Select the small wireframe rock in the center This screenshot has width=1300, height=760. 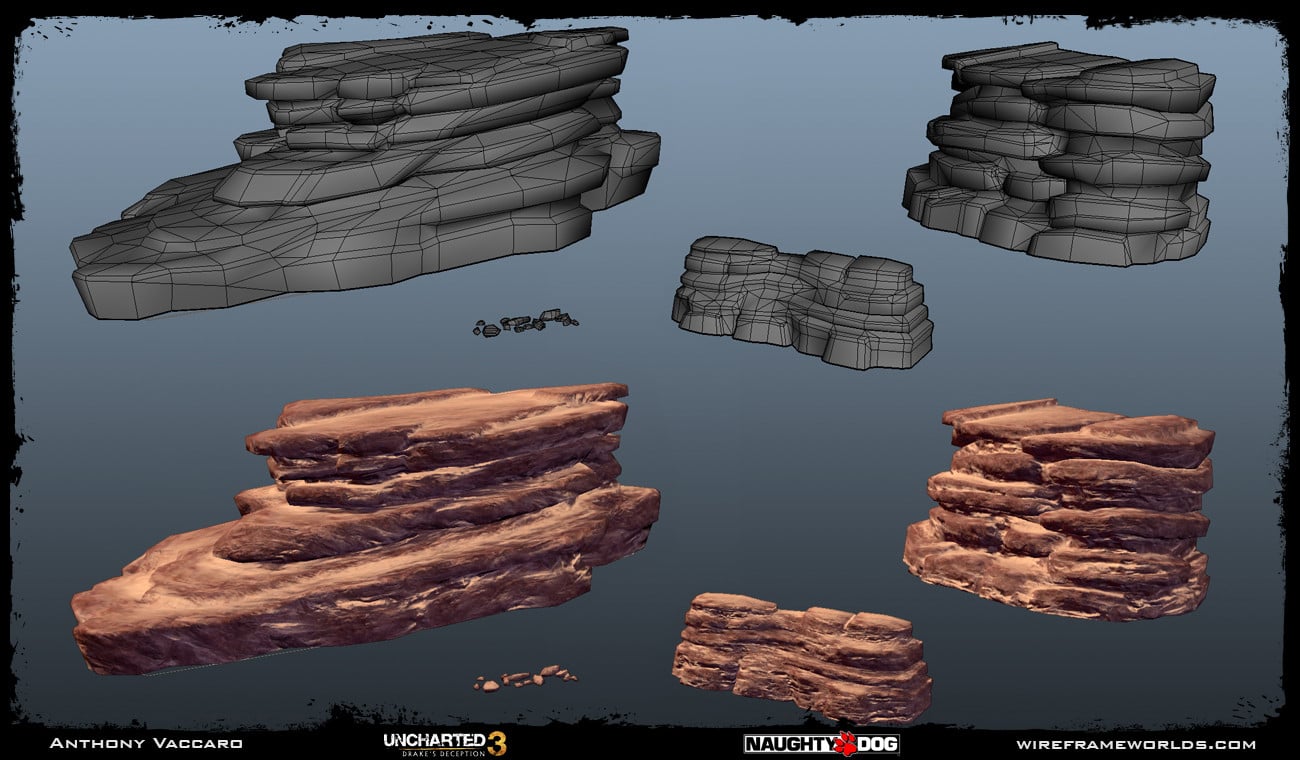click(x=802, y=302)
